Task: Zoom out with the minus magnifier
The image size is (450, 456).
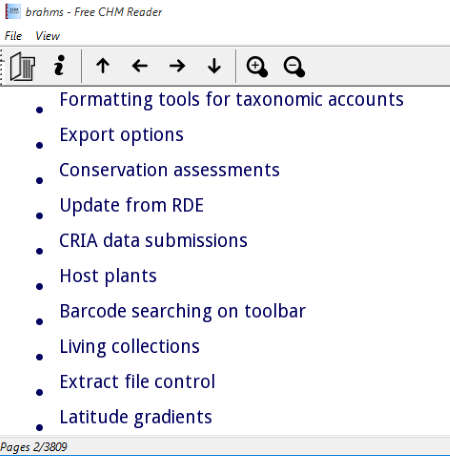Action: 294,67
